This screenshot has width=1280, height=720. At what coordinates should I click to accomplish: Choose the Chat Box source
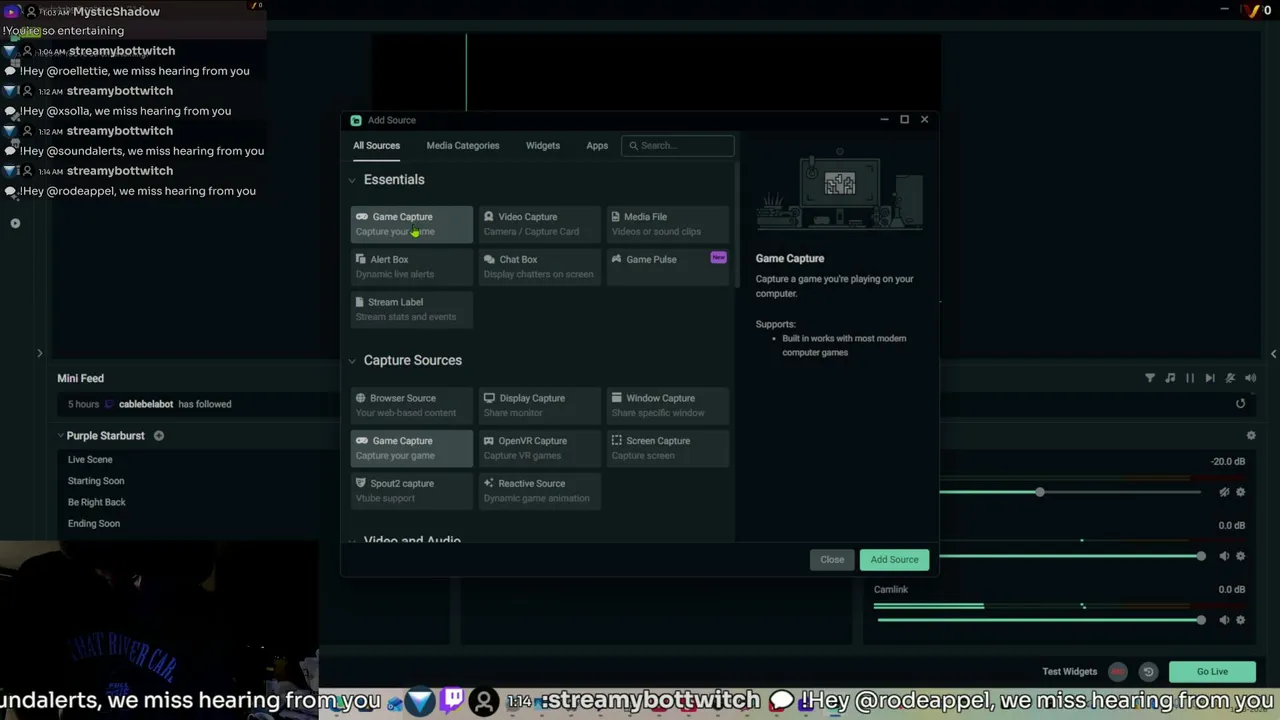539,266
